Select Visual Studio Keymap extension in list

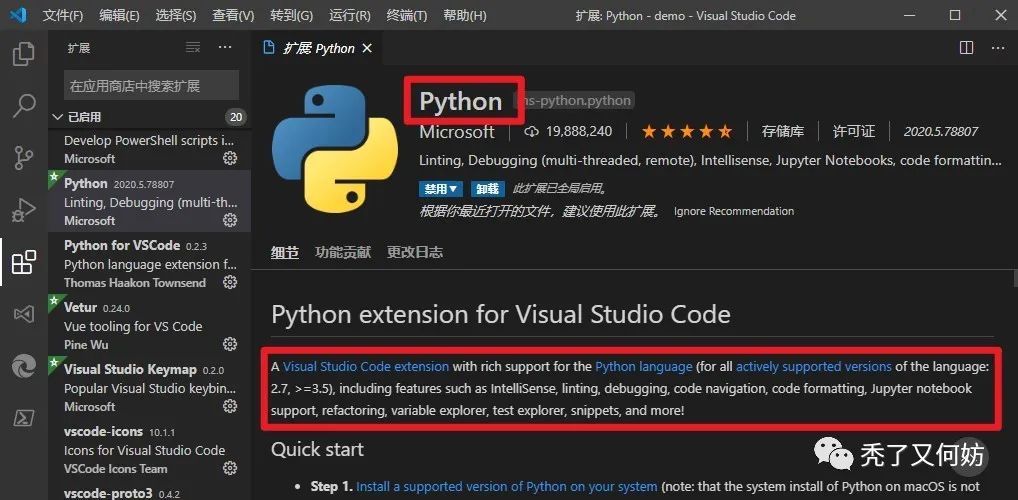click(x=149, y=388)
